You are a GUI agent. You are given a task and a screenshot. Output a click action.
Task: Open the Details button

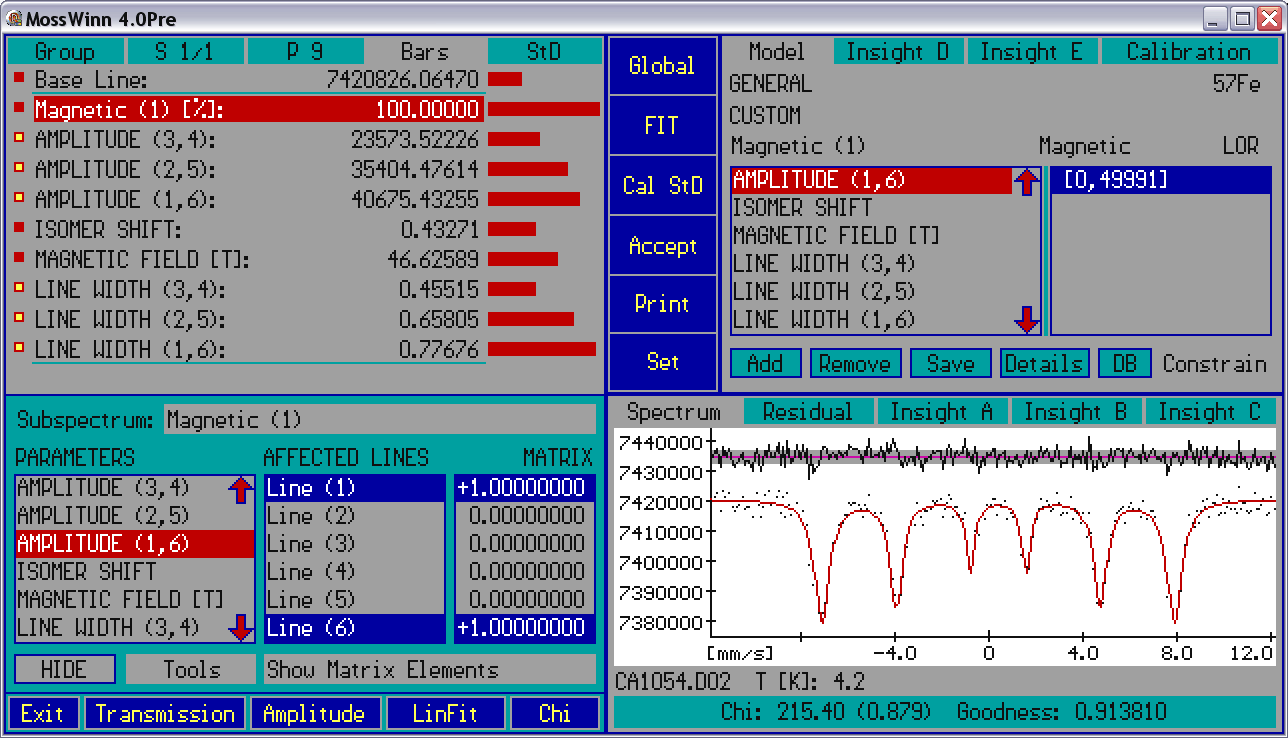point(1044,363)
